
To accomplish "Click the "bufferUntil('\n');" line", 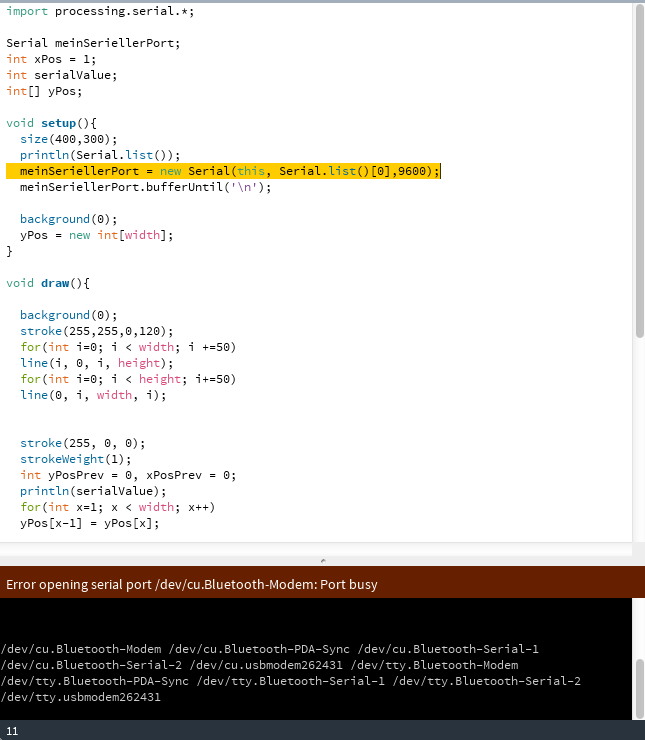I will (x=145, y=187).
